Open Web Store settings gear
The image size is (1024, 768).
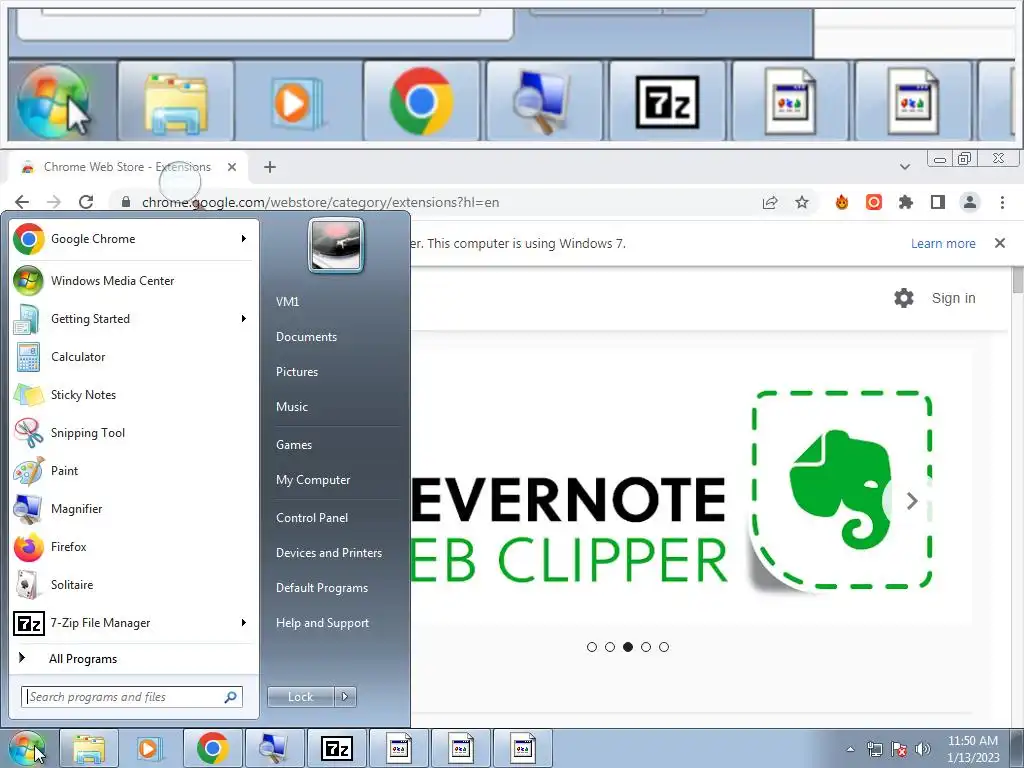click(x=904, y=298)
